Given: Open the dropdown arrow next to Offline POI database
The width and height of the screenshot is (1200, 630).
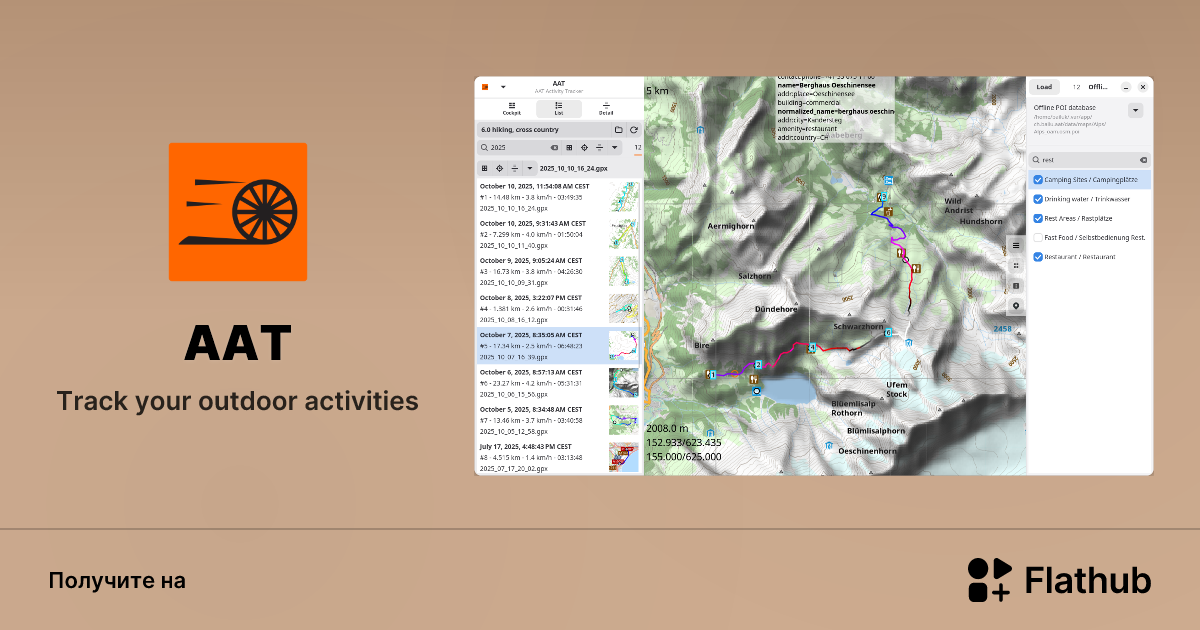Looking at the screenshot, I should point(1135,109).
